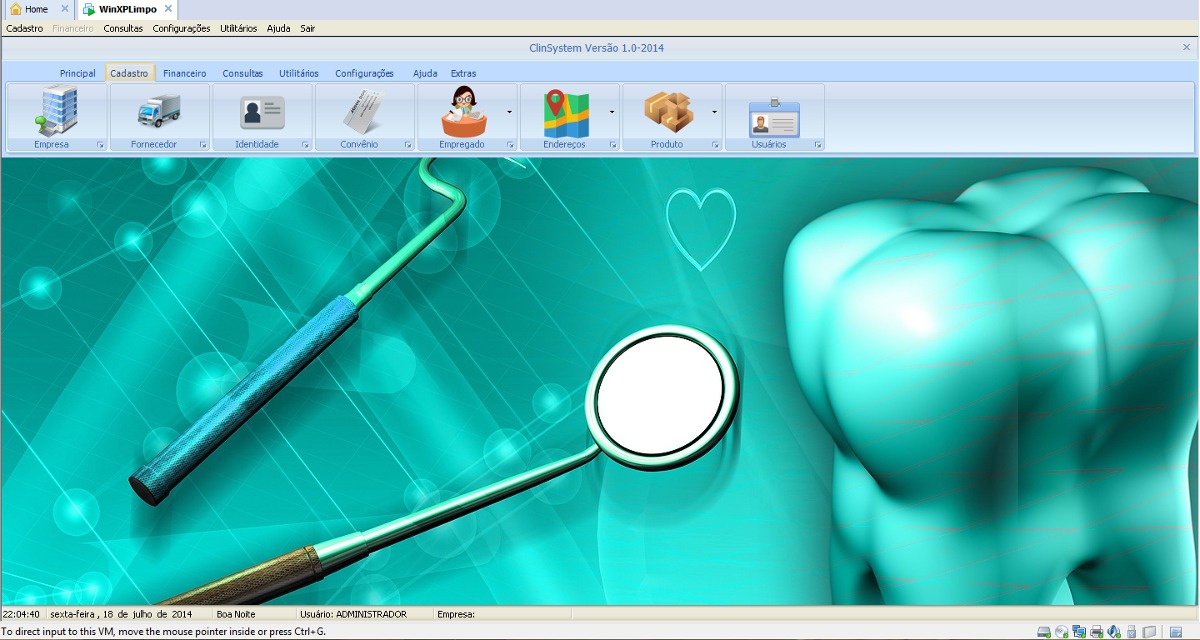Open the Usuários badge icon
1200x640 pixels.
tap(774, 118)
